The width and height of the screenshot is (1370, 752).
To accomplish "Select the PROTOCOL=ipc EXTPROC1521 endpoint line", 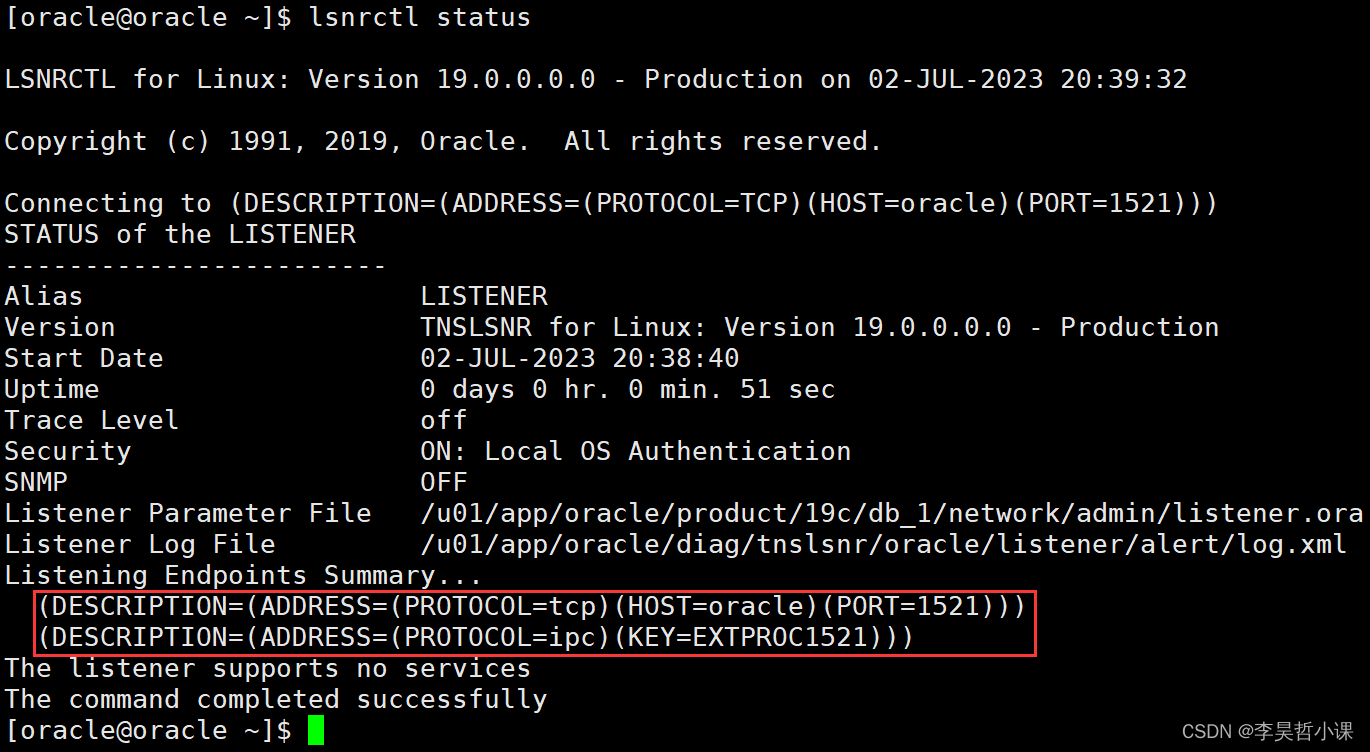I will 476,638.
